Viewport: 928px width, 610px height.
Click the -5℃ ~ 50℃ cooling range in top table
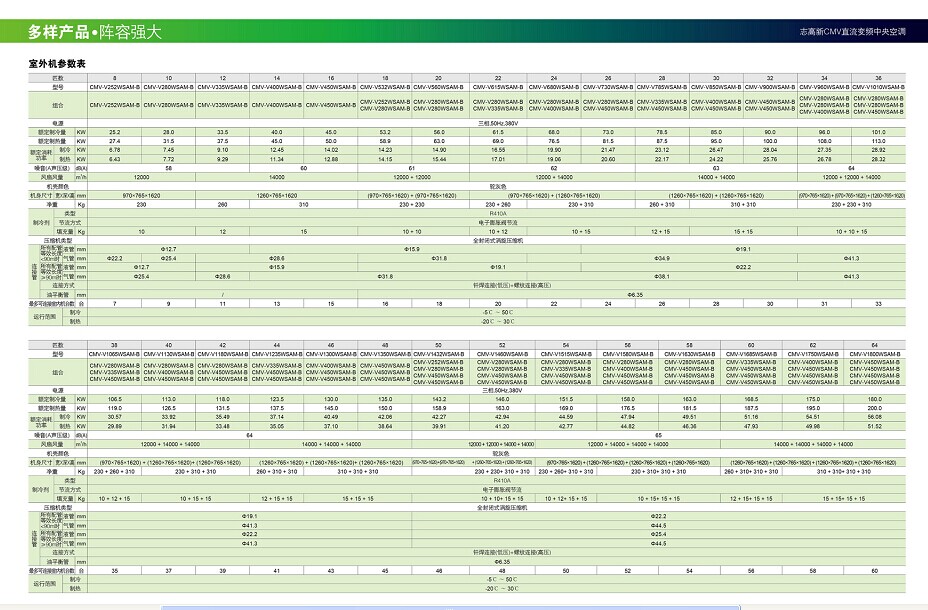(498, 313)
